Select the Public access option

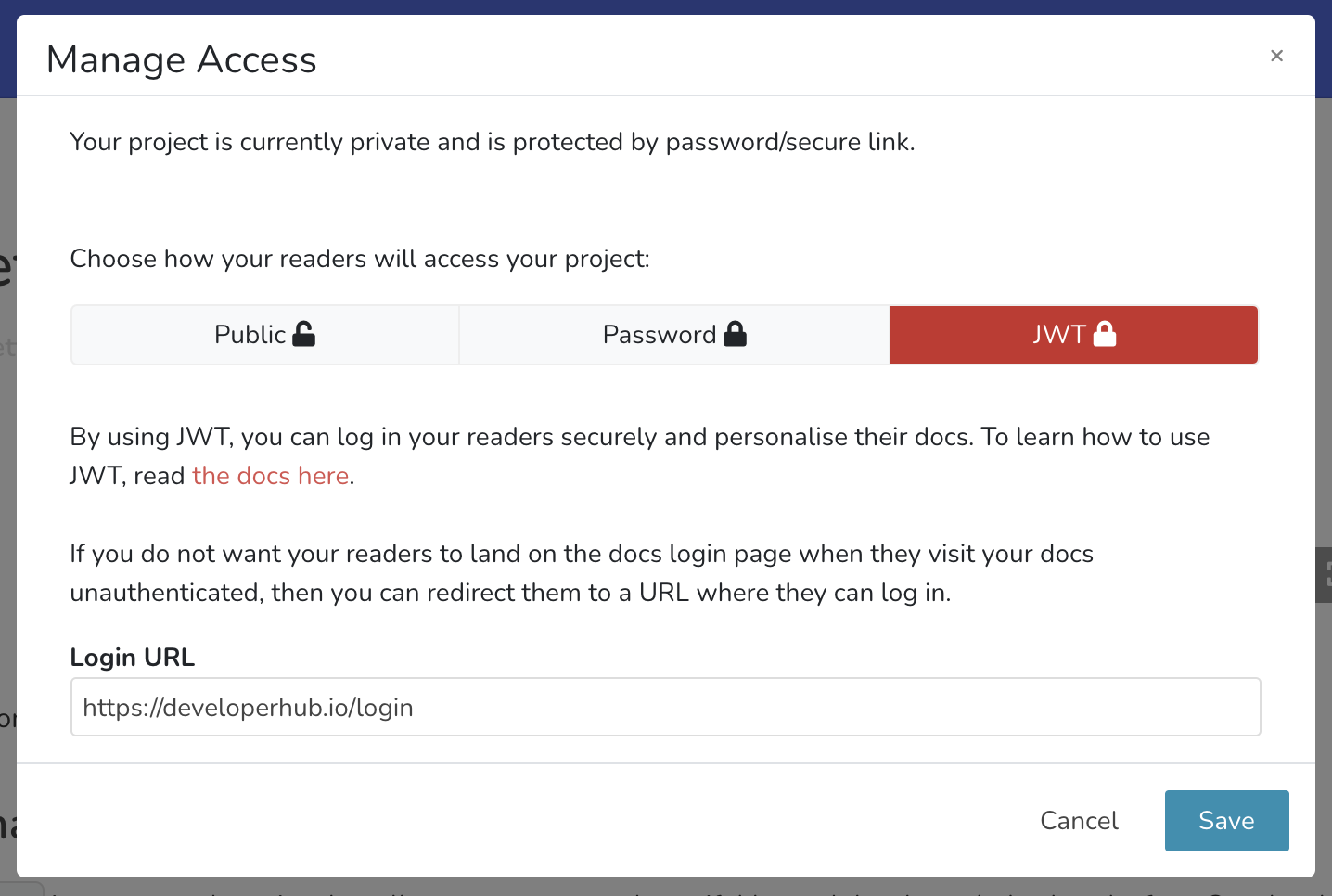pyautogui.click(x=250, y=335)
